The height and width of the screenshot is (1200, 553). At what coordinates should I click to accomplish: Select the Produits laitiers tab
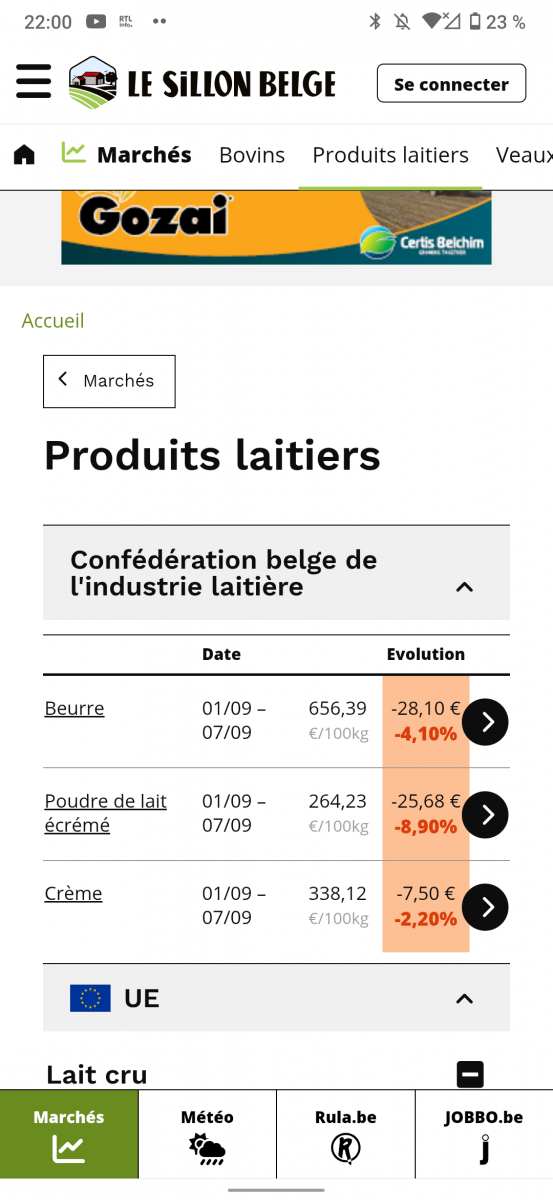390,155
